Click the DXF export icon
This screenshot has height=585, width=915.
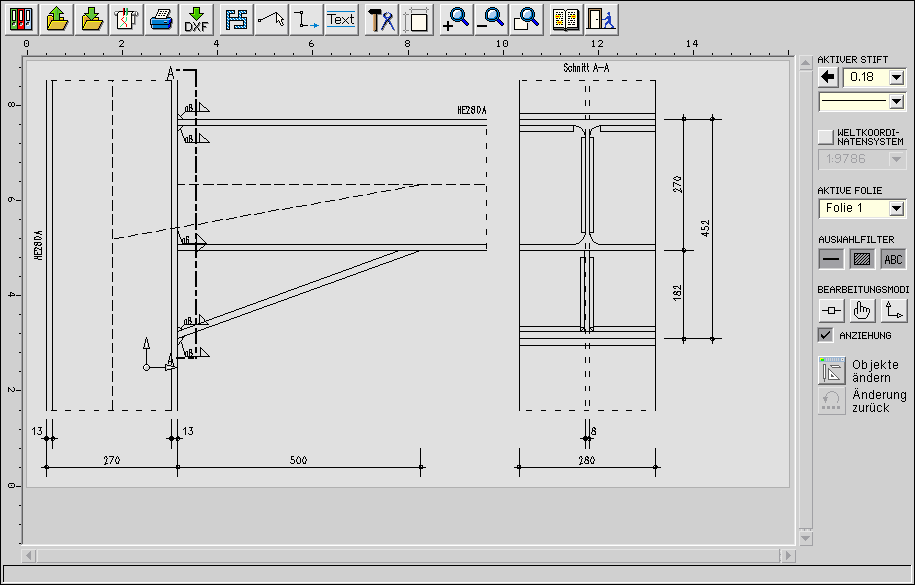(x=196, y=18)
